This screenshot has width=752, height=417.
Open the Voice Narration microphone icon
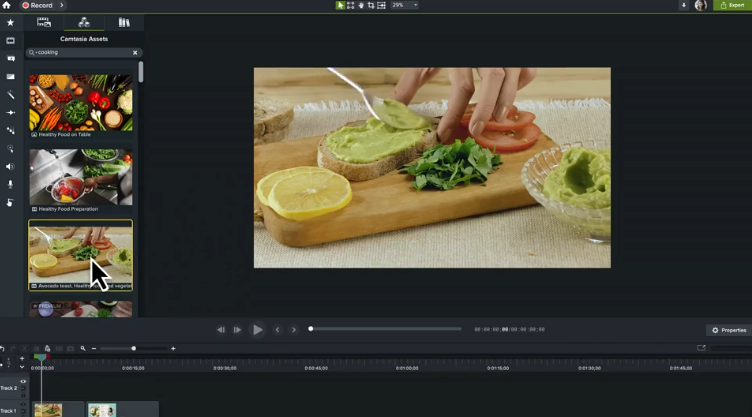point(10,185)
